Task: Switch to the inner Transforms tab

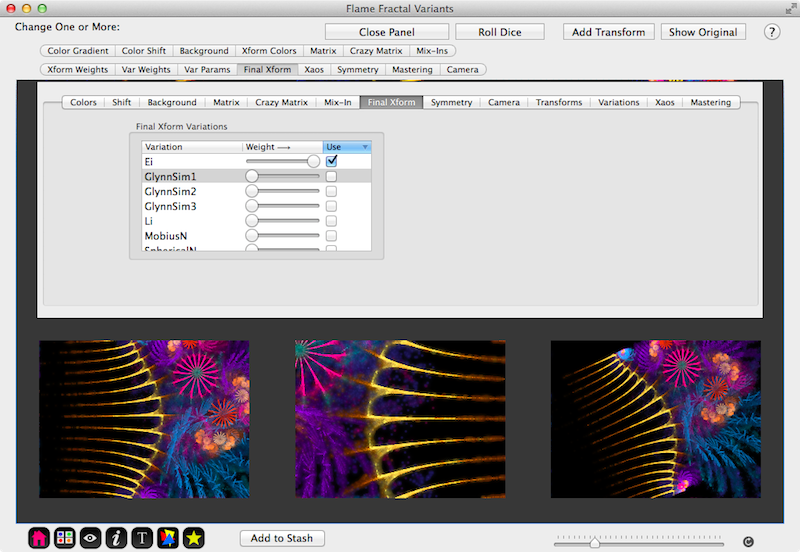Action: click(559, 102)
